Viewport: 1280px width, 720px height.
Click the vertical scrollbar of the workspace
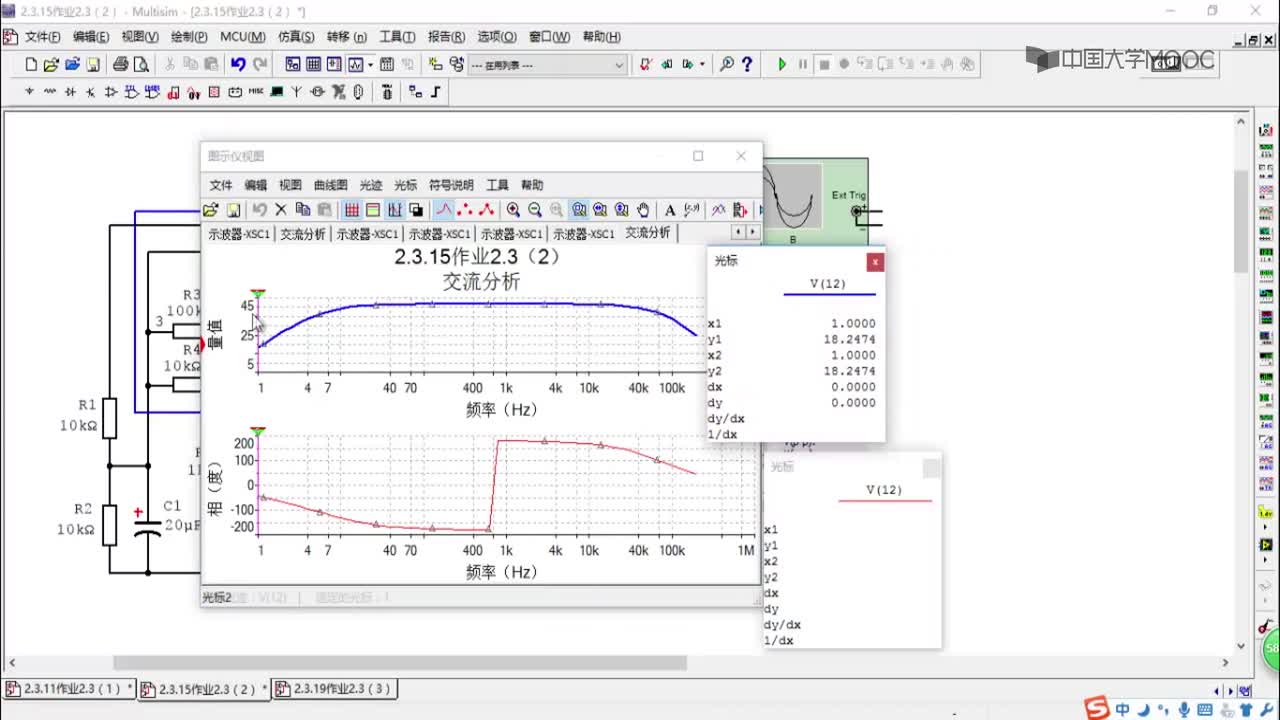[x=1241, y=220]
